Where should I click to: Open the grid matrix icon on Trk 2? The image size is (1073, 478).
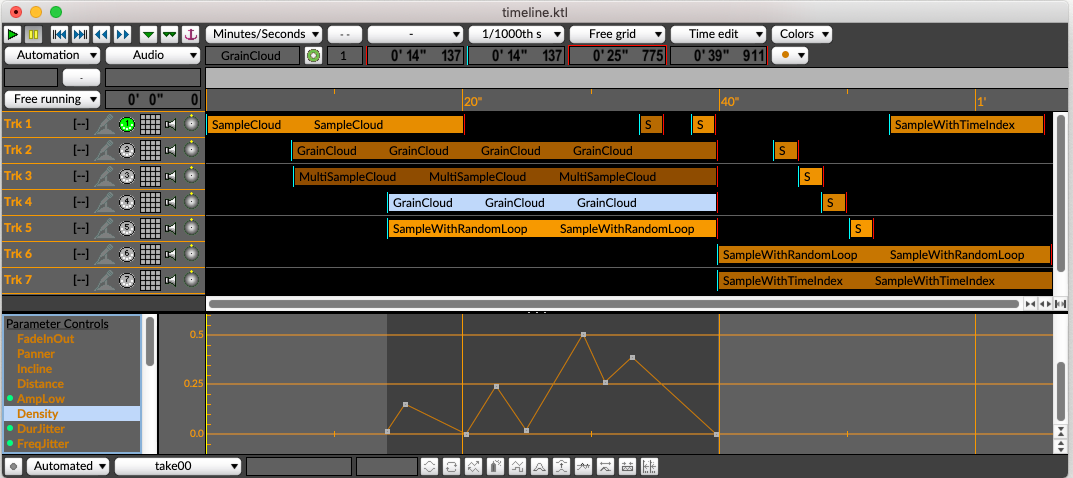[x=150, y=151]
